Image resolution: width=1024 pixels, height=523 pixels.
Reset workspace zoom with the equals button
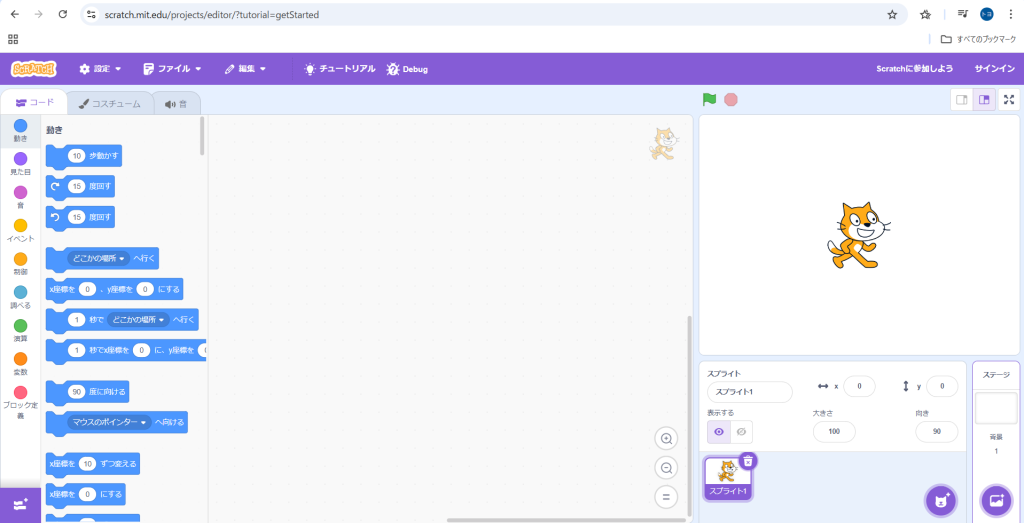666,497
